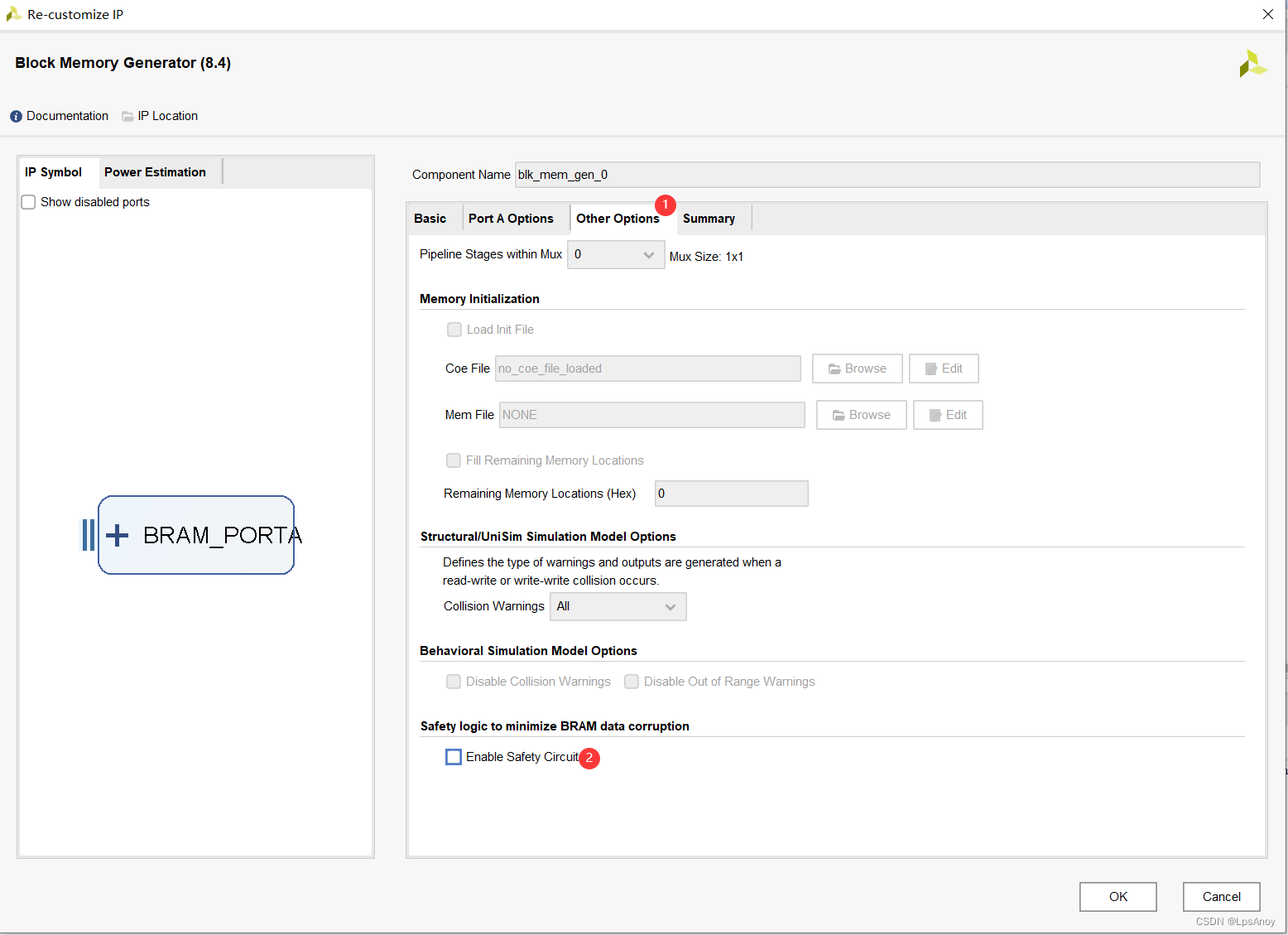The image size is (1288, 935).
Task: Close the Re-customize IP dialog
Action: coord(1267,14)
